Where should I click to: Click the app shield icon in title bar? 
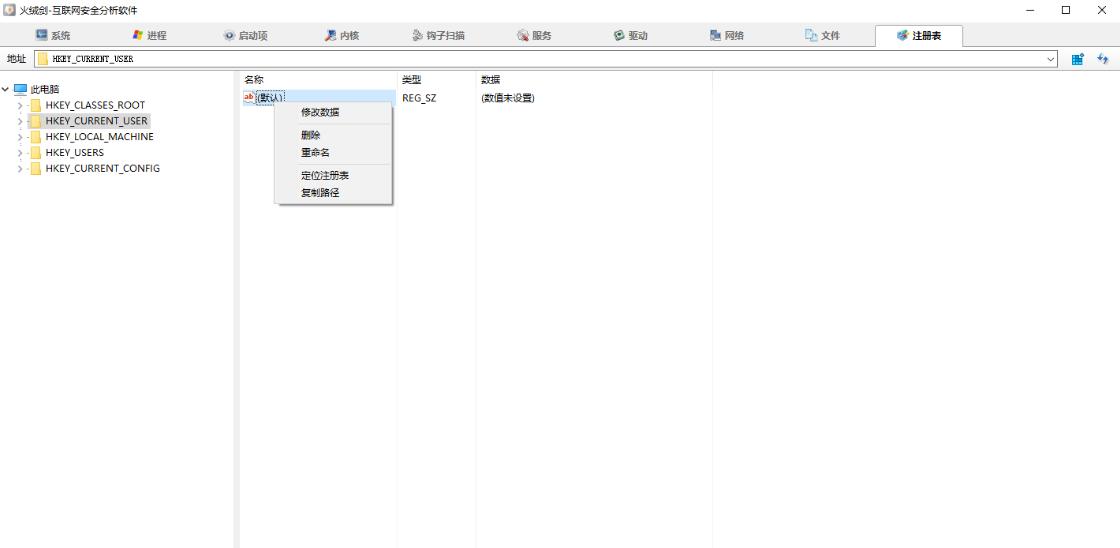pos(9,10)
